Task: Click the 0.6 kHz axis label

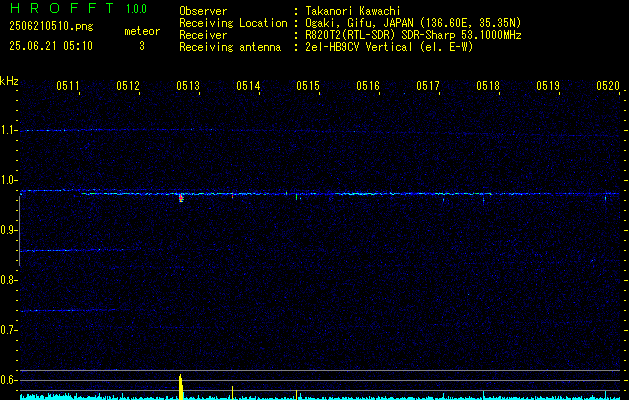Action: pos(8,380)
